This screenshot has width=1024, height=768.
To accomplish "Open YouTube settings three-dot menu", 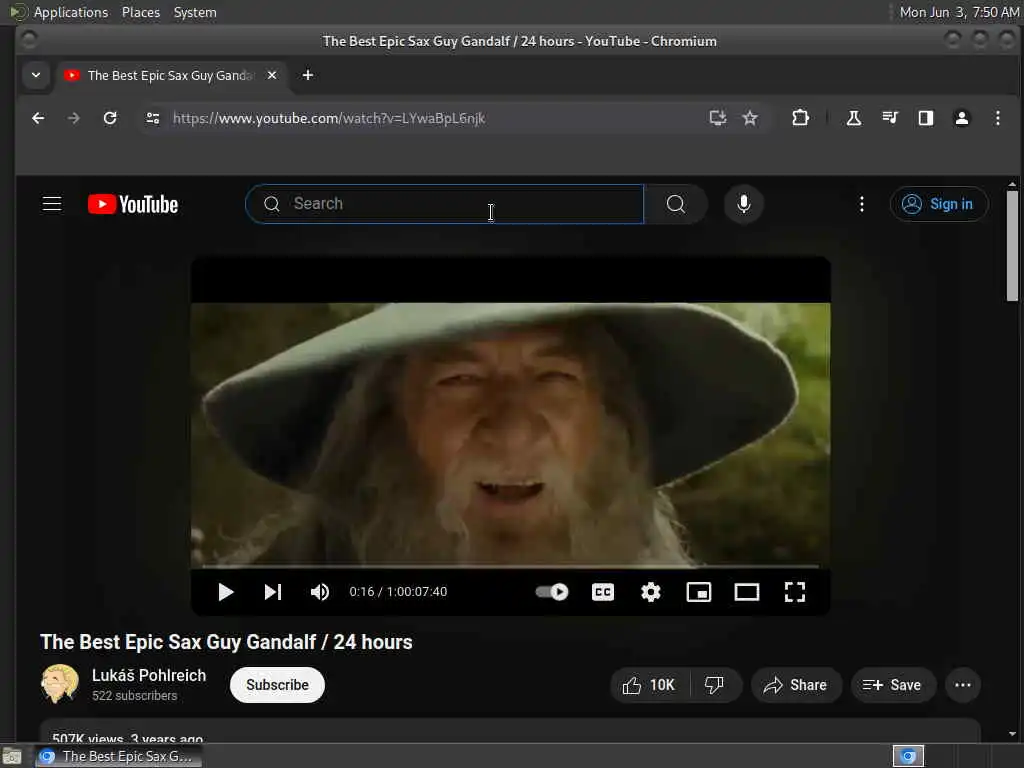I will click(x=861, y=204).
